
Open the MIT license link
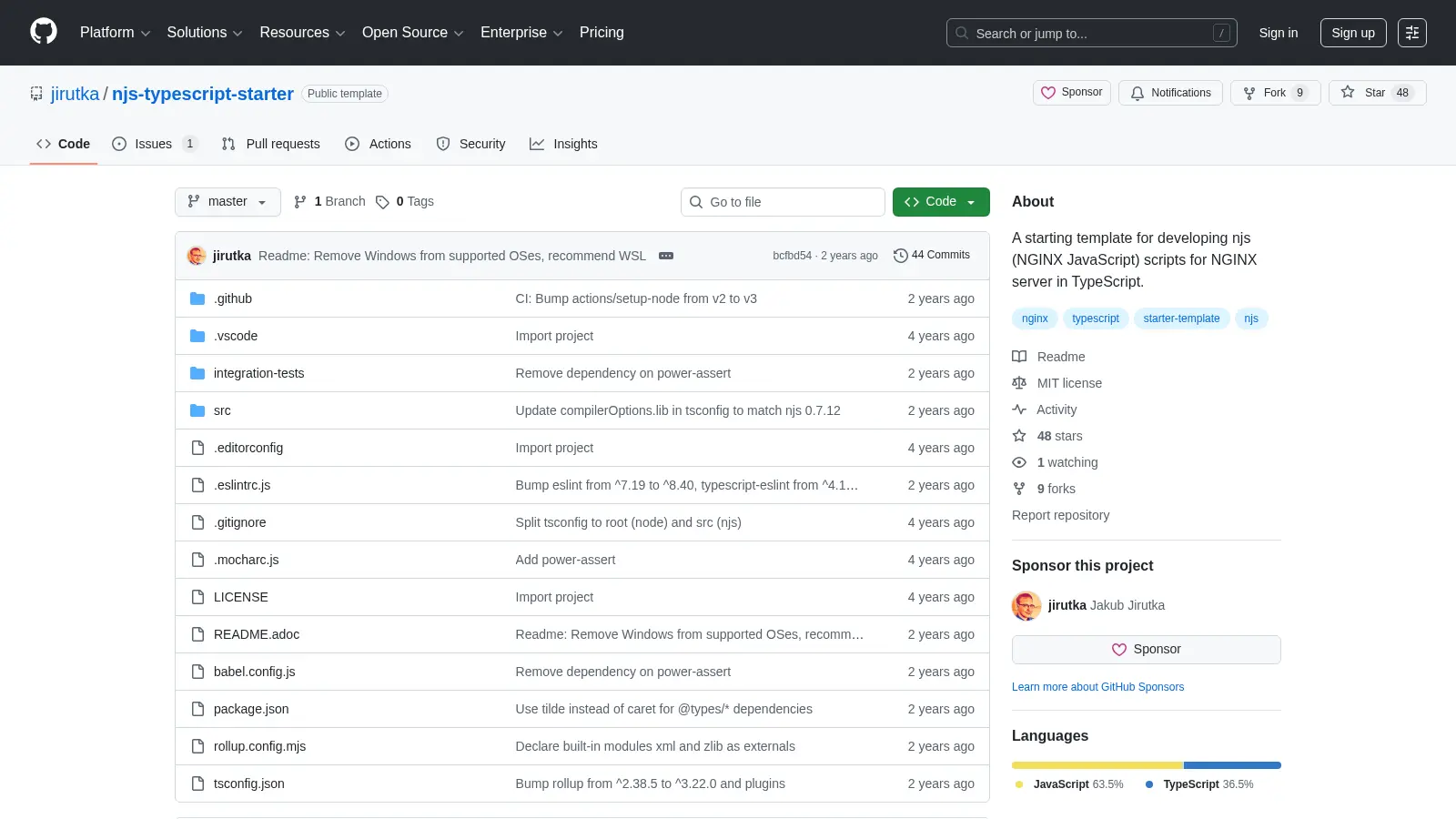point(1057,383)
